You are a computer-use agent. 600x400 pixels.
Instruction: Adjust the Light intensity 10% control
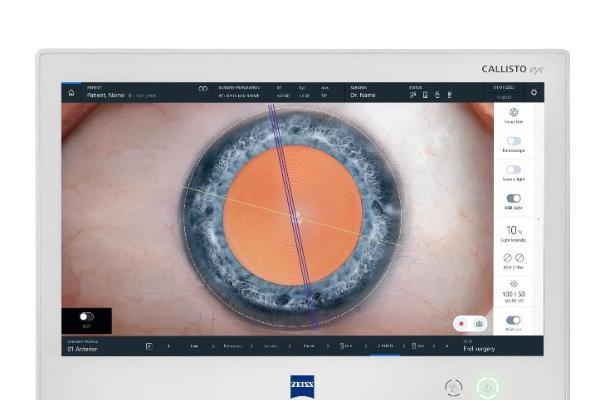point(513,232)
